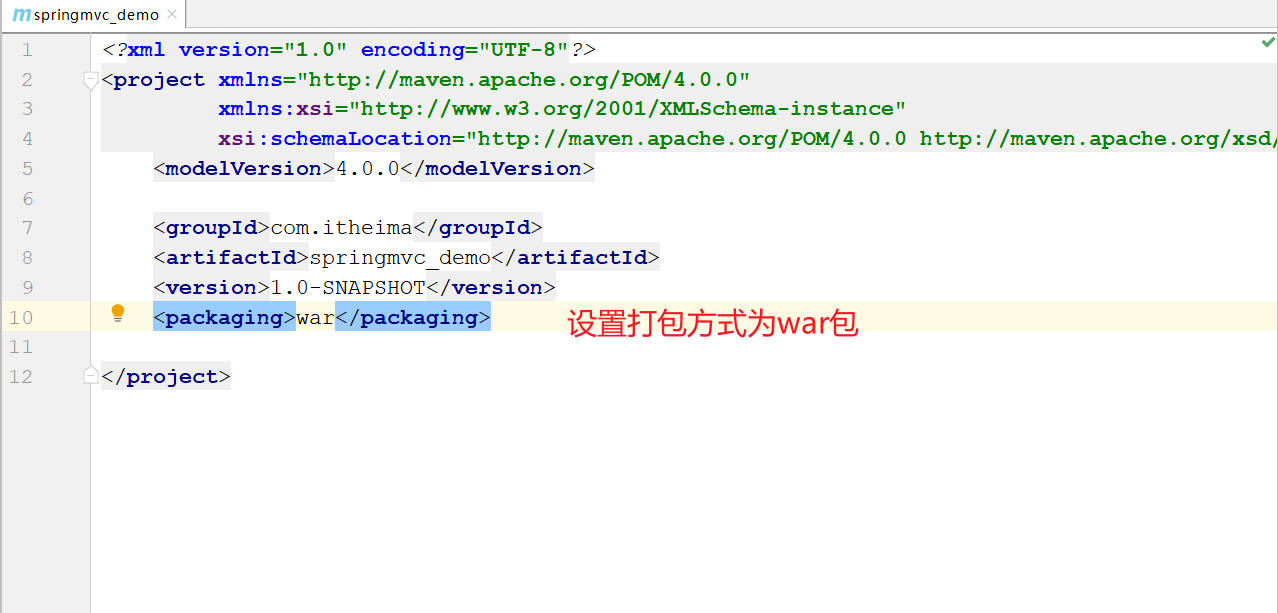Click the 'war' packaging value
Screen dimensions: 1278x613
tap(315, 317)
